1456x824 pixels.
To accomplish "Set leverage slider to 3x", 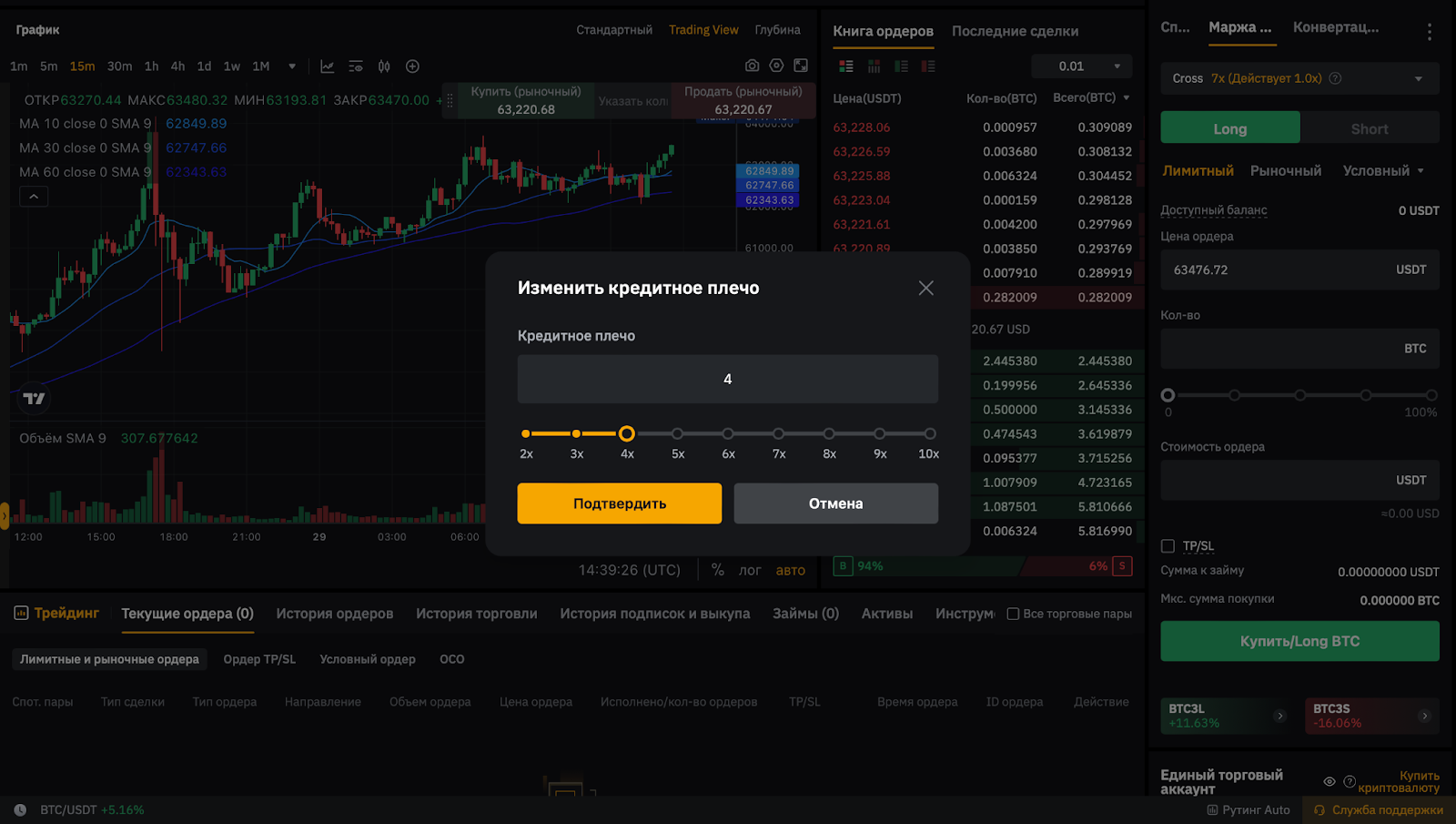I will (576, 433).
